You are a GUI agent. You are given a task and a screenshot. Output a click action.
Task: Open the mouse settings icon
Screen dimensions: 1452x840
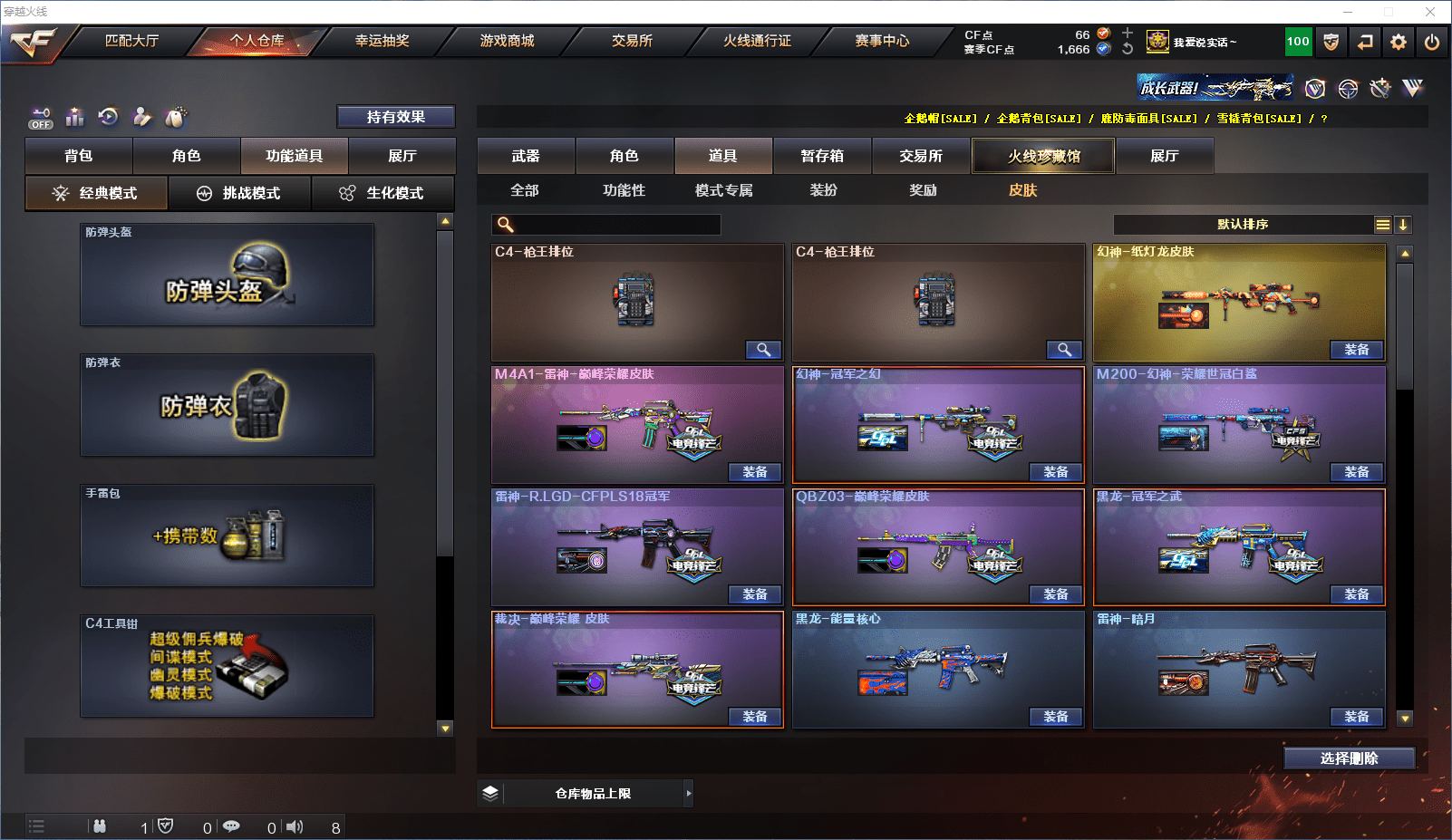175,117
